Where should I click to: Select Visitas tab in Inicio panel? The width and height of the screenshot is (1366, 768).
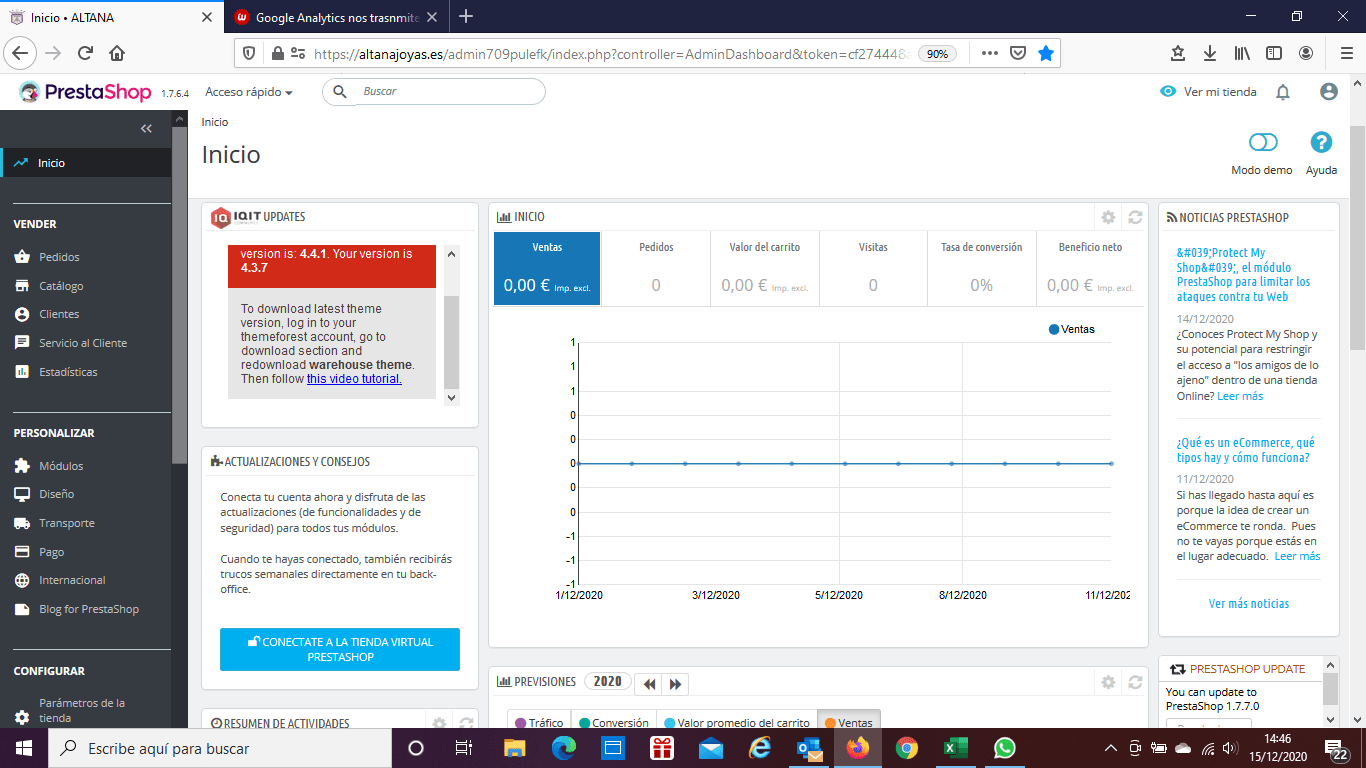point(873,269)
